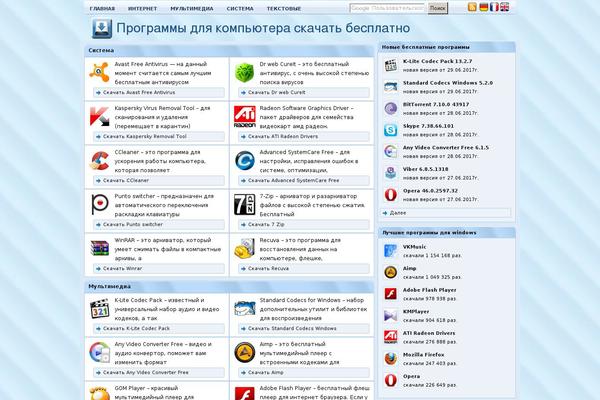Click Скачать 7 Zip link
The image size is (600, 400).
tap(303, 225)
